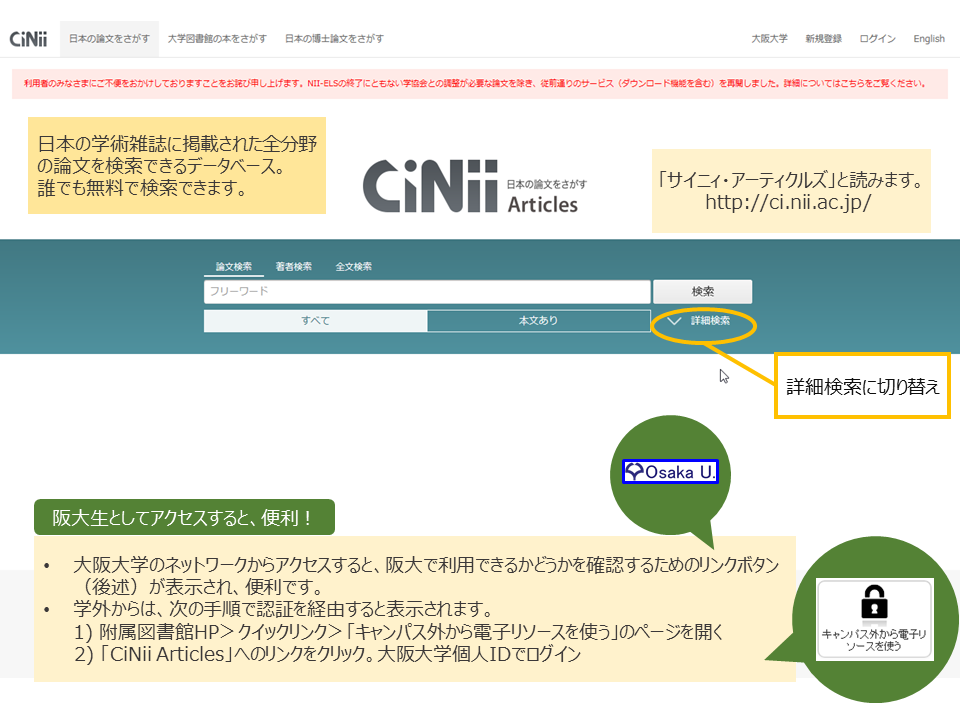The width and height of the screenshot is (960, 720).
Task: Click the CiNii logo in top navigation
Action: click(28, 39)
